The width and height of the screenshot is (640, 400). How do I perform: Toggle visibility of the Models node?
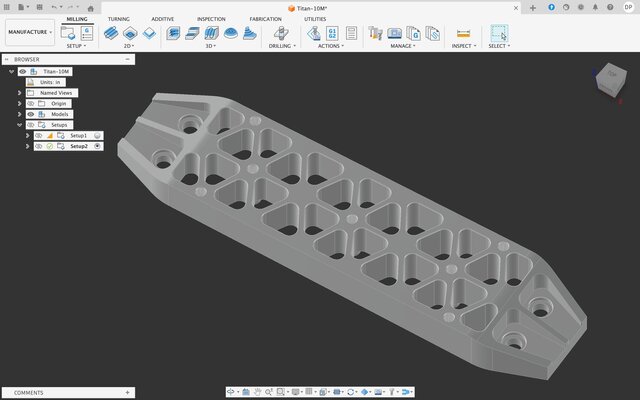coord(30,114)
